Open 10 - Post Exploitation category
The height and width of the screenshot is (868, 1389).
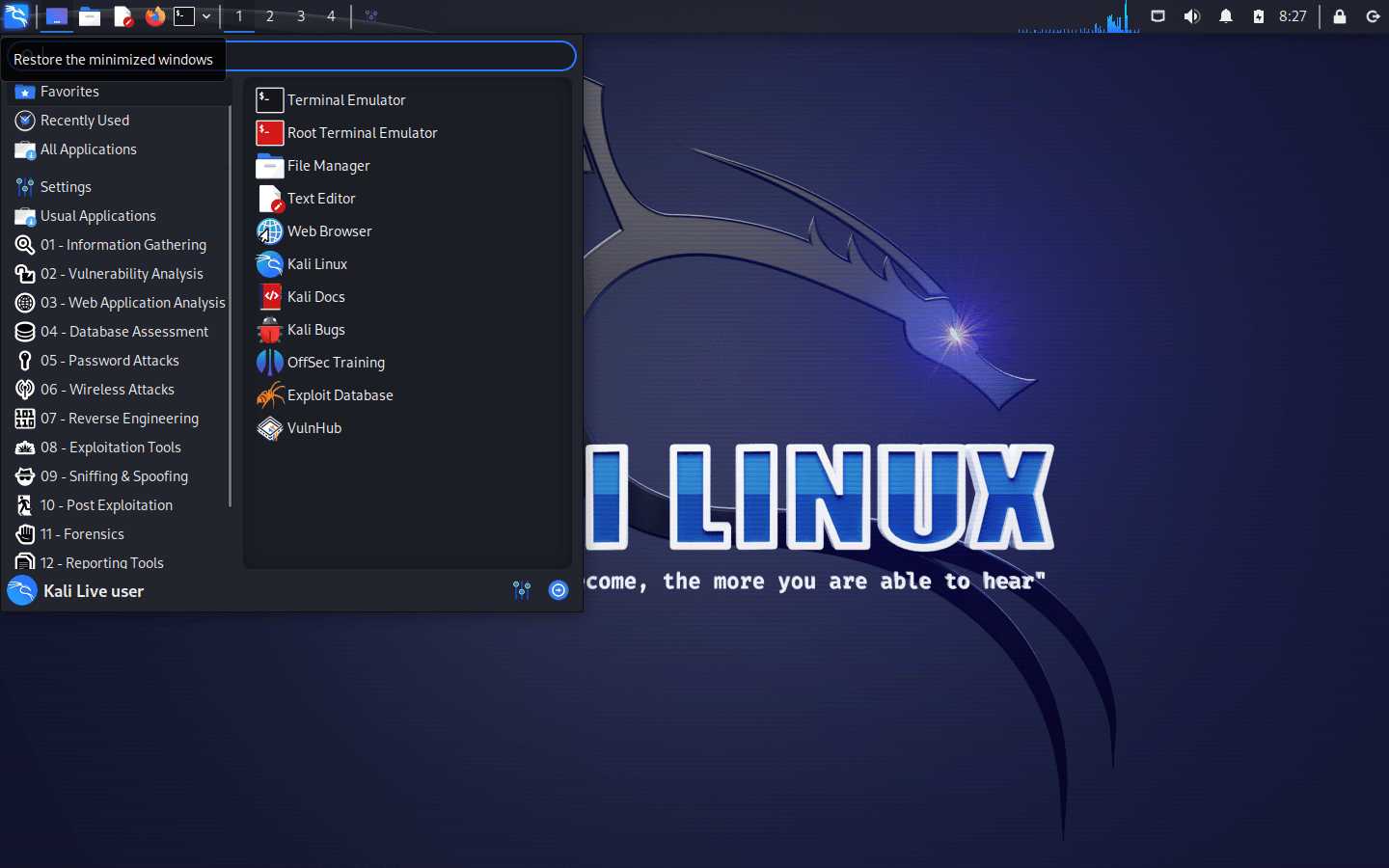(x=119, y=505)
